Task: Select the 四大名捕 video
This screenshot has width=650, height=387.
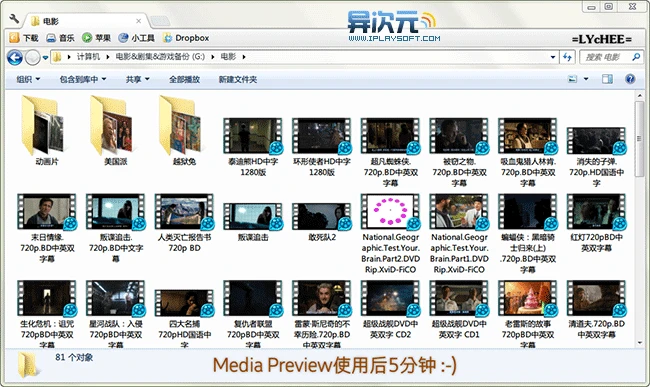Action: (184, 318)
